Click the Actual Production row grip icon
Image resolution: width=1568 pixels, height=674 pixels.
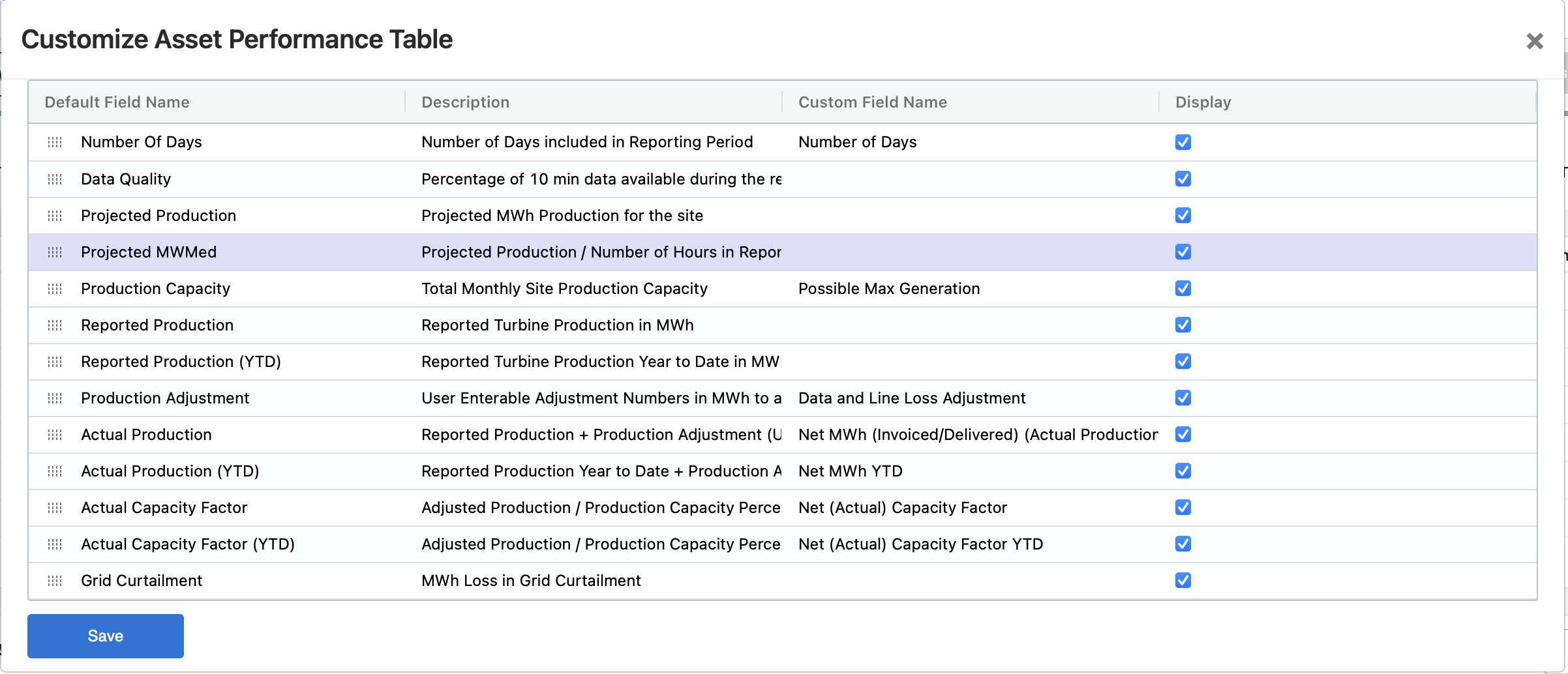pyautogui.click(x=55, y=435)
